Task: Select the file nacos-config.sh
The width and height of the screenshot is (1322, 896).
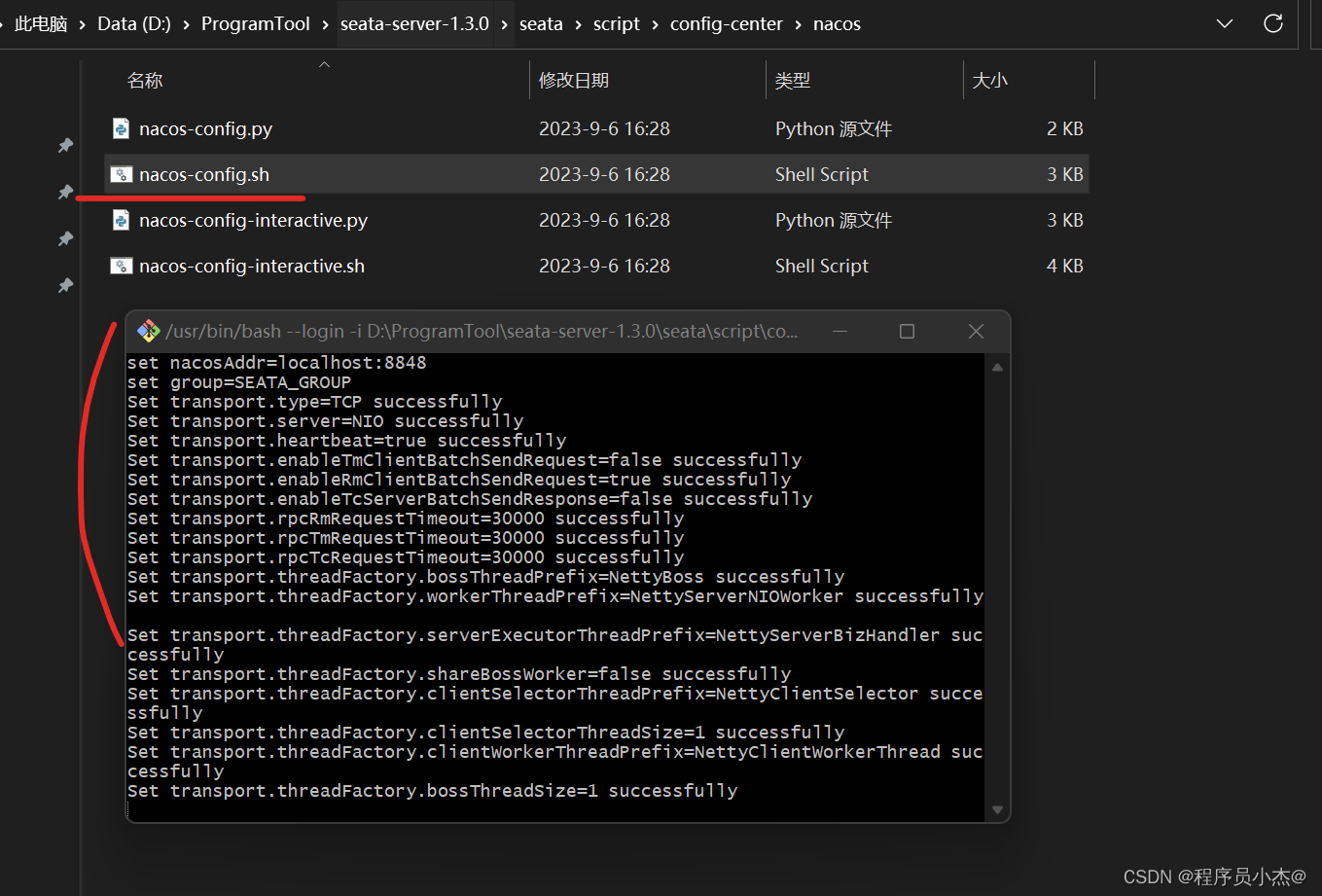Action: 204,174
